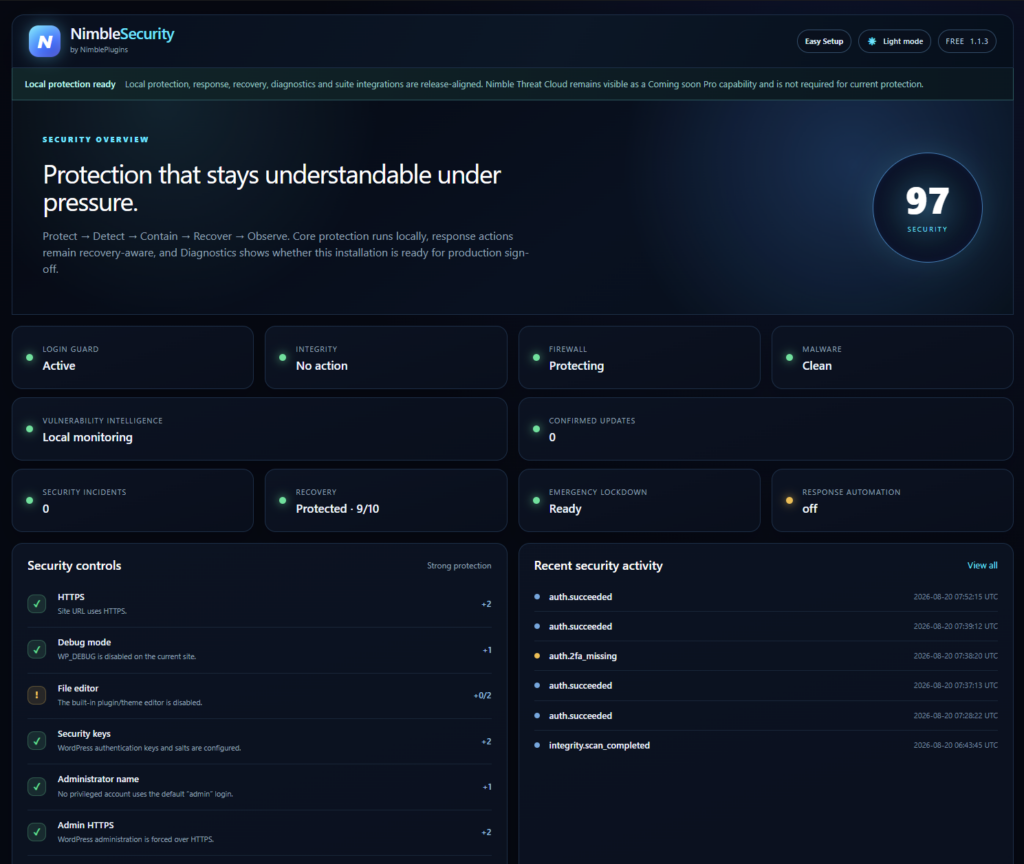Open the auth.succeeded entry at 07:39:12
Screen dimensions: 1024x864
click(x=765, y=626)
